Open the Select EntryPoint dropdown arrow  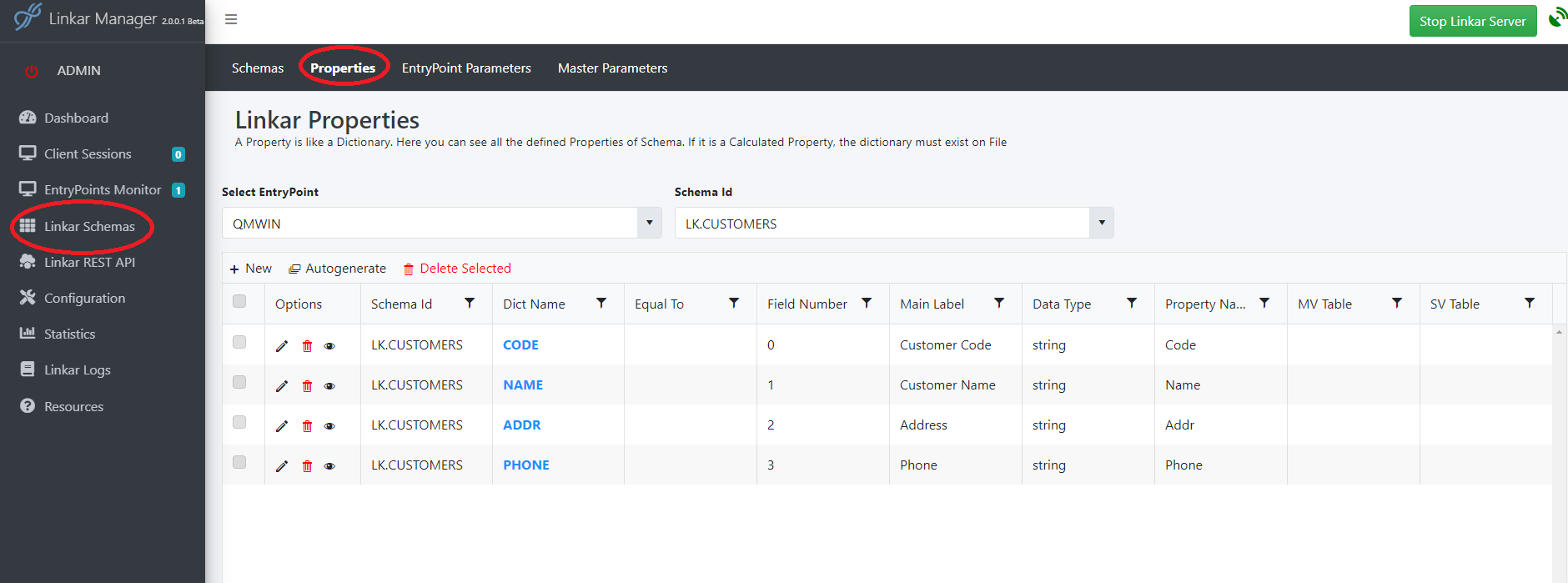click(x=650, y=223)
